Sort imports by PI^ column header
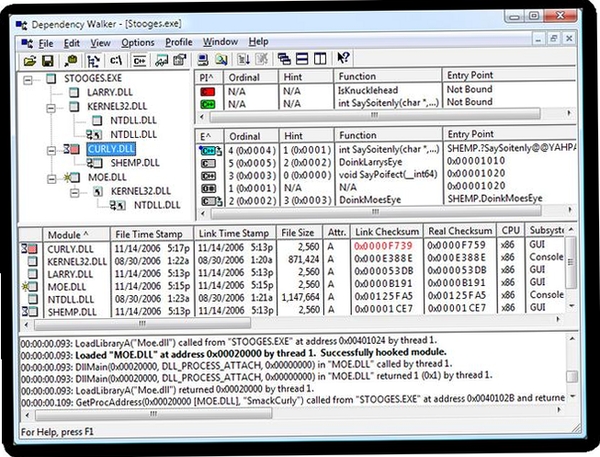This screenshot has height=457, width=600. (x=209, y=77)
